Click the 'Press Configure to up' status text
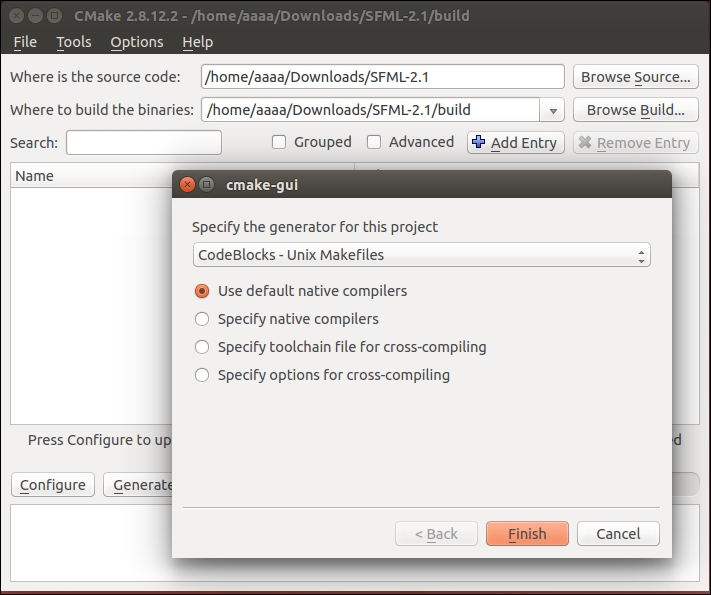The image size is (711, 595). coord(100,440)
